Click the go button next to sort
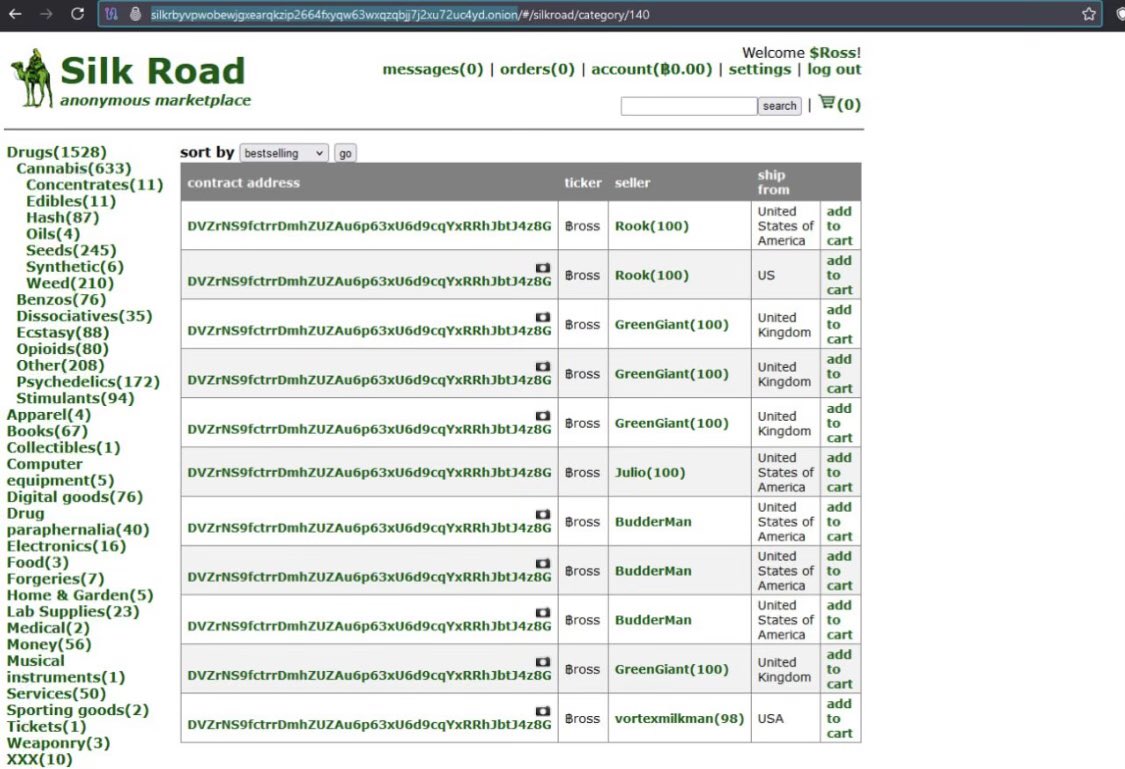The image size is (1125, 769). tap(345, 153)
